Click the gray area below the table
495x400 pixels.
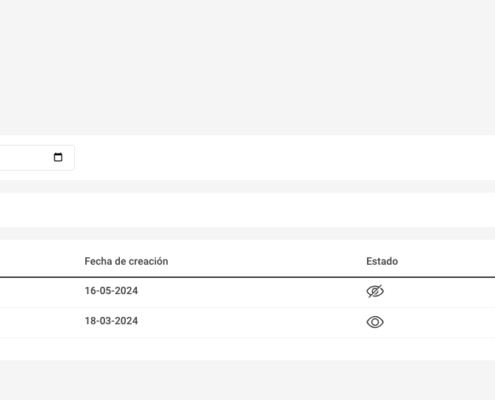tap(247, 380)
